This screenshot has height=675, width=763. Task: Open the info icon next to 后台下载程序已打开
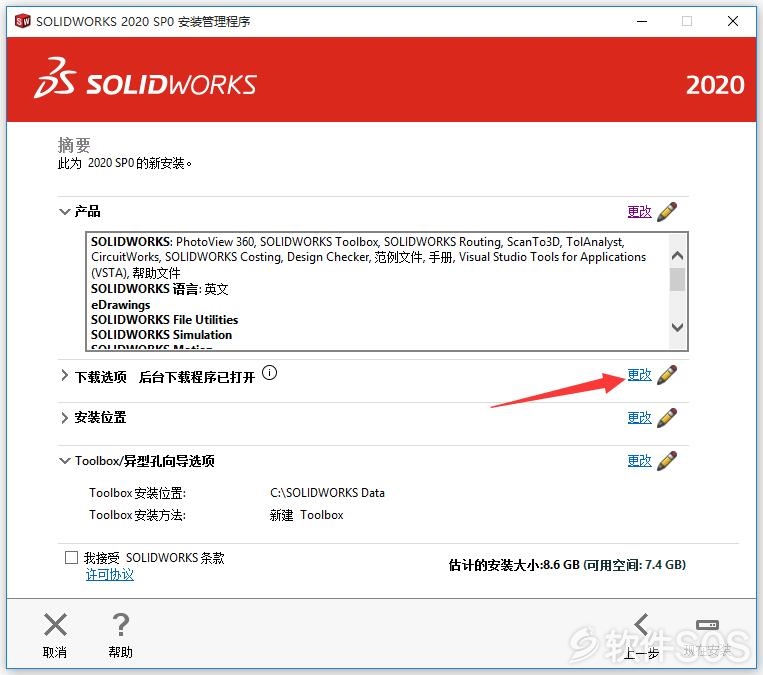pos(269,373)
